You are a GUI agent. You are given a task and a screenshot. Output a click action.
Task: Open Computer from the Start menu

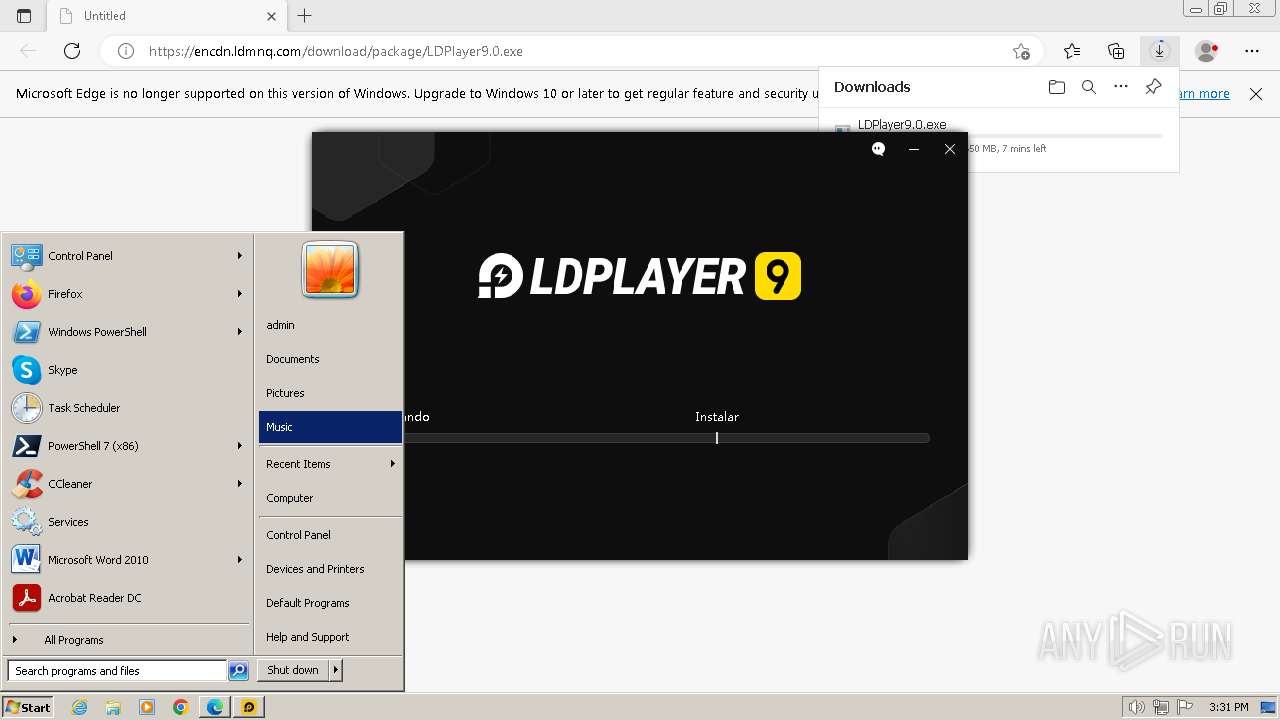(x=330, y=498)
